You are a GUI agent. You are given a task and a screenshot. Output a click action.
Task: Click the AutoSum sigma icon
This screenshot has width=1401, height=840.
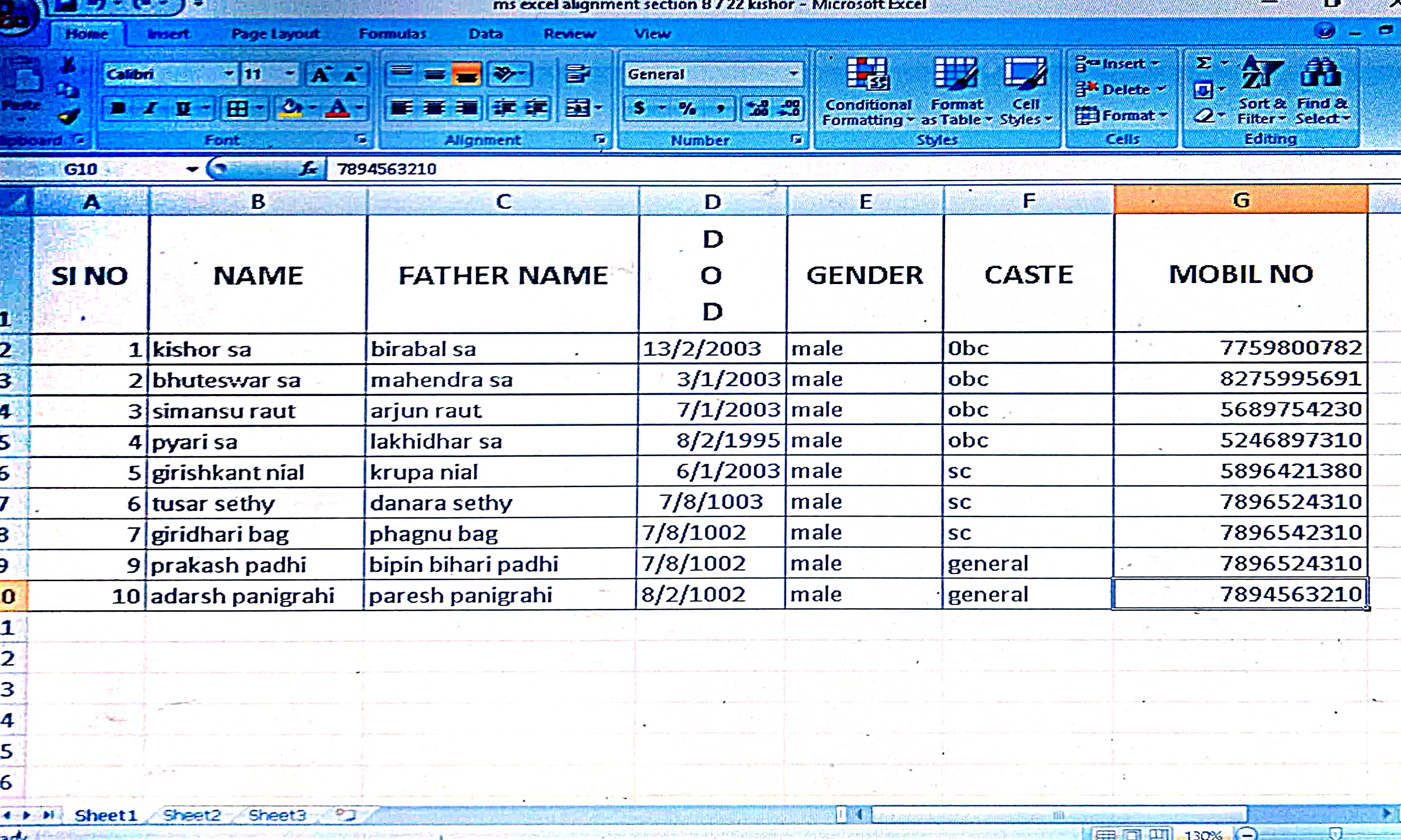[1203, 63]
